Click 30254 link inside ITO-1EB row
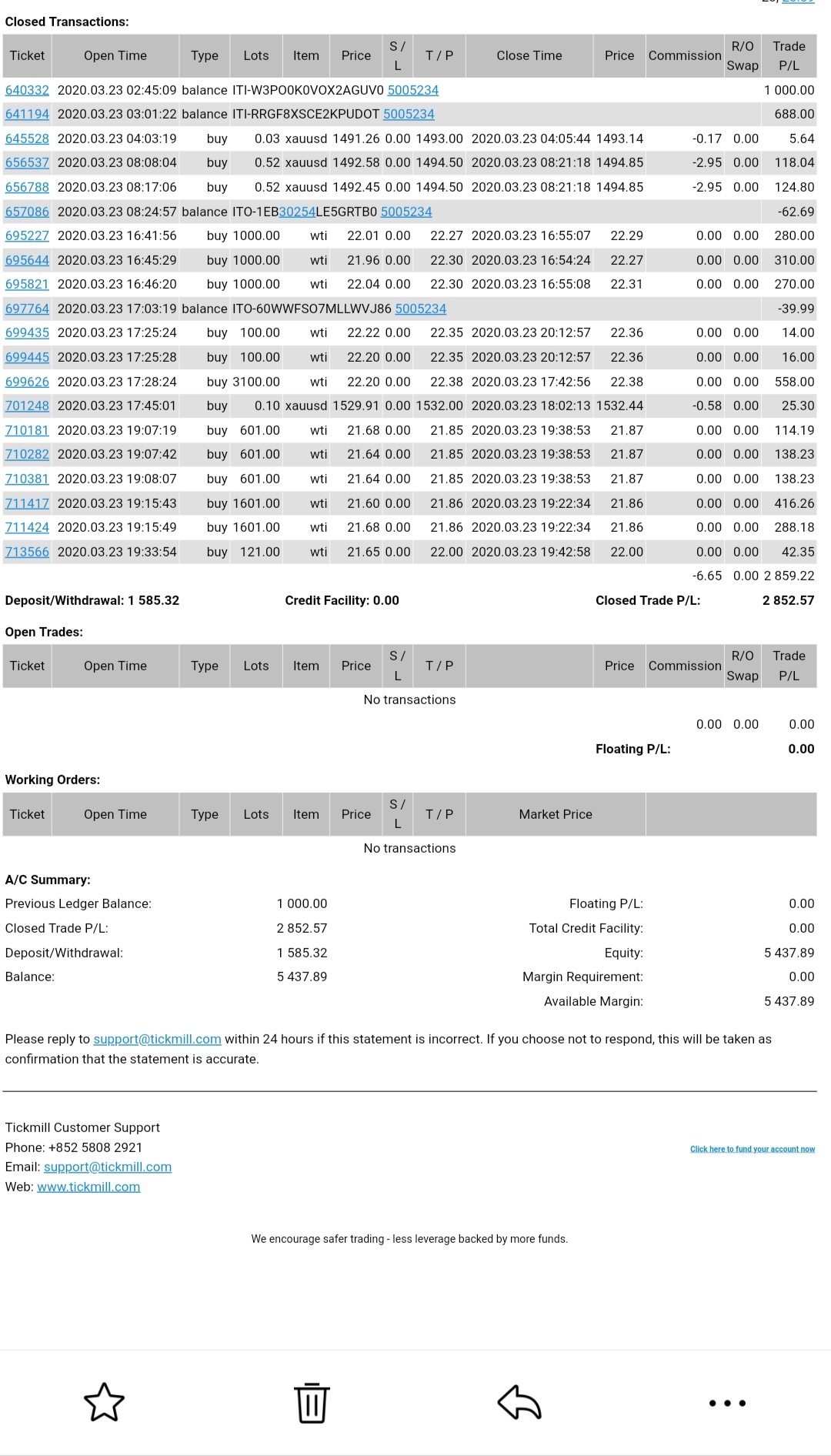 click(297, 212)
